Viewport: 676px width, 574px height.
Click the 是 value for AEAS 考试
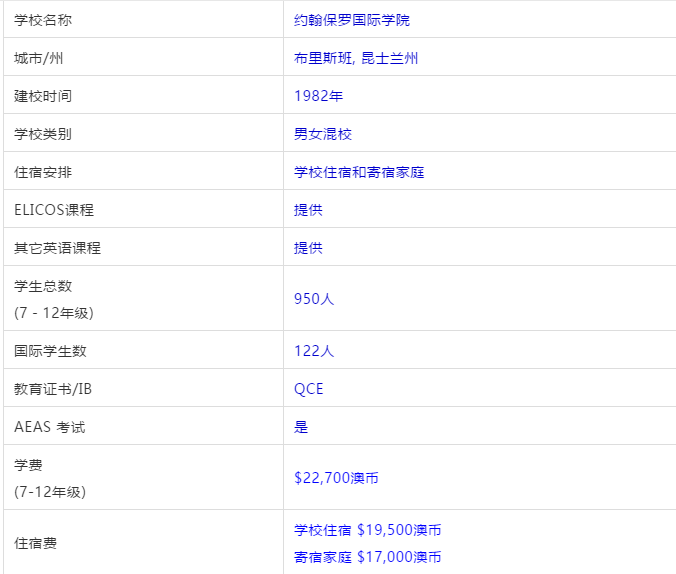point(301,427)
